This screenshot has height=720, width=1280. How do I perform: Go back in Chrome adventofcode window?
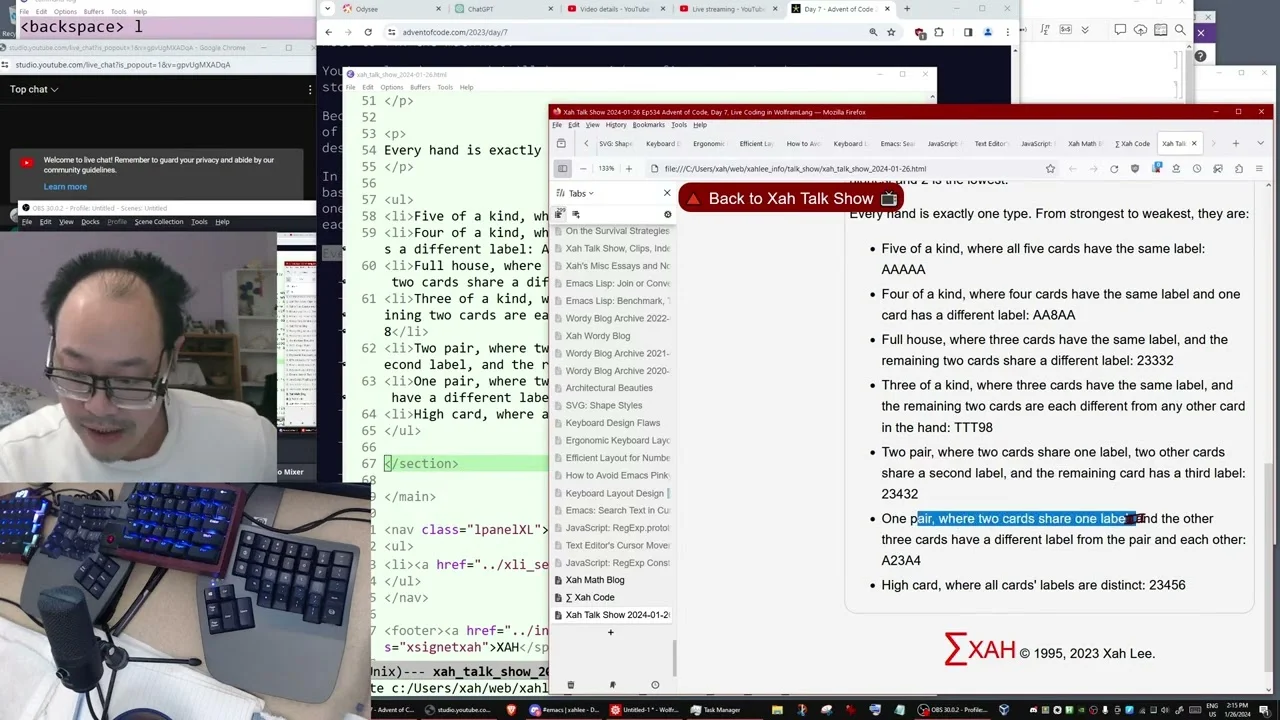point(328,32)
